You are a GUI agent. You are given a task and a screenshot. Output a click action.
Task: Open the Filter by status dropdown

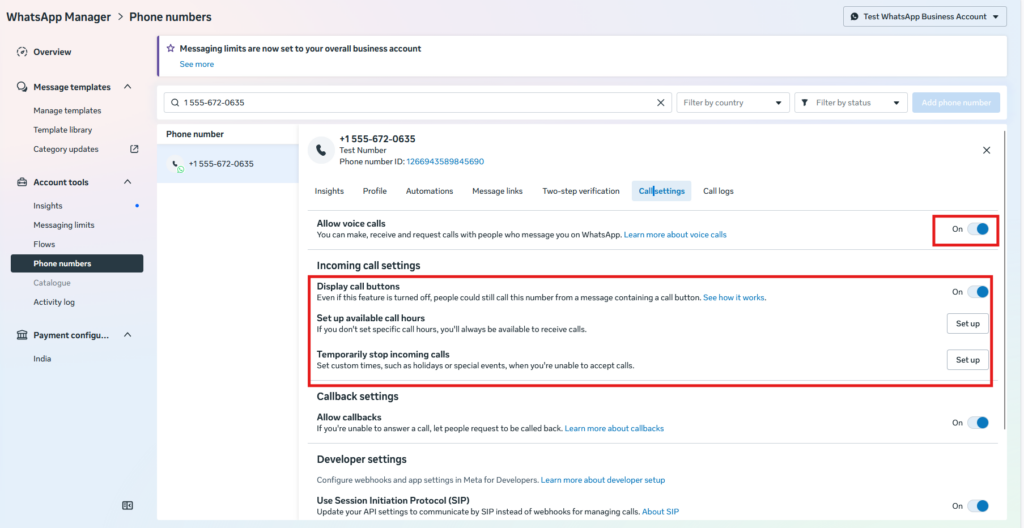[x=851, y=103]
